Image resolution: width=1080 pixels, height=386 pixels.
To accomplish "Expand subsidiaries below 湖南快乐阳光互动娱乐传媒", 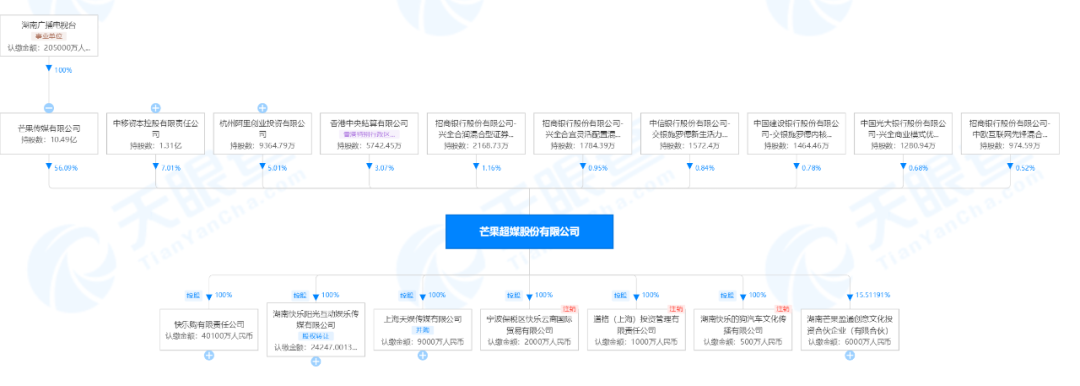I will click(x=316, y=362).
